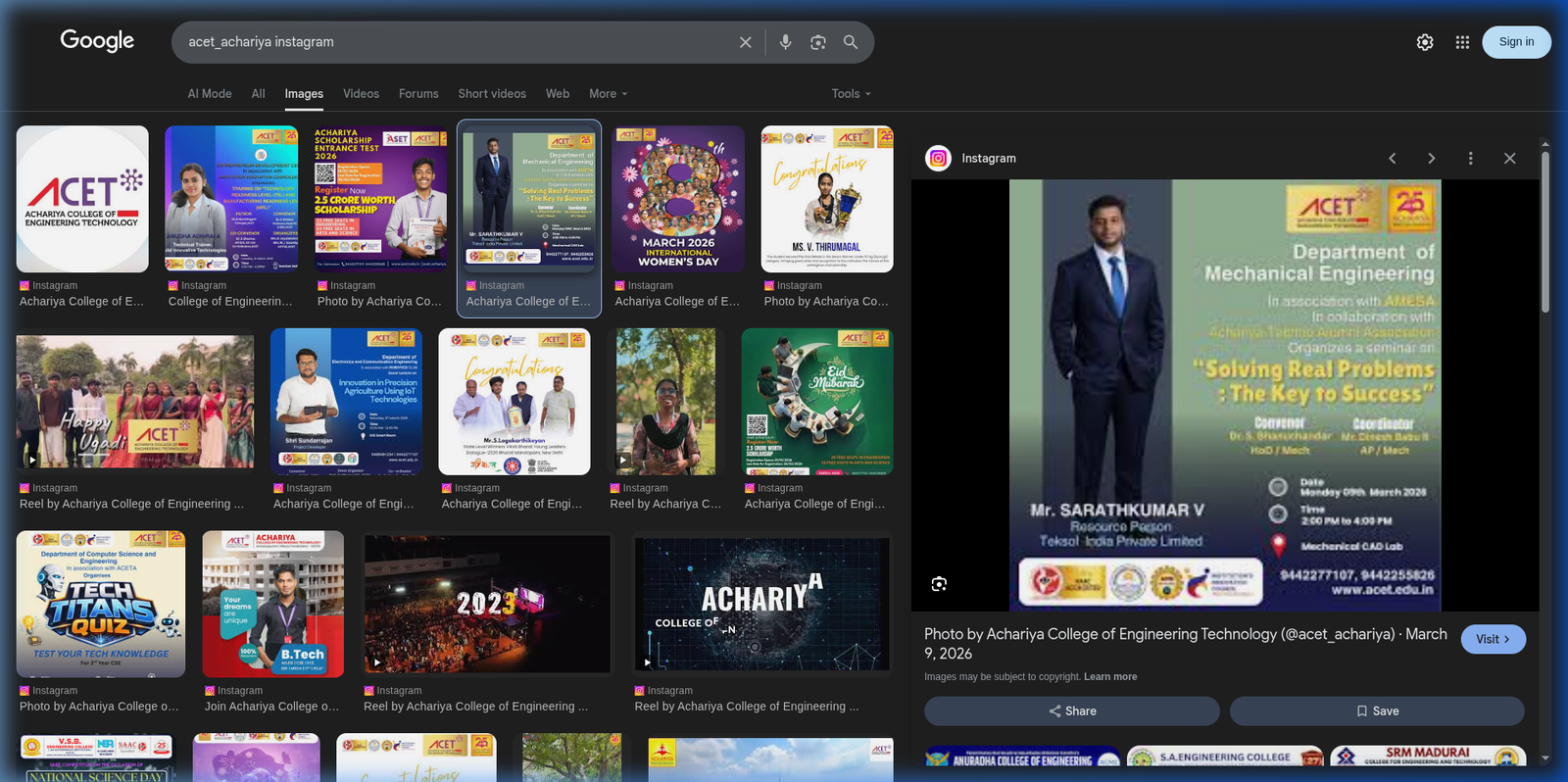Screen dimensions: 1568x782
Task: Clear the search box text
Action: click(745, 42)
